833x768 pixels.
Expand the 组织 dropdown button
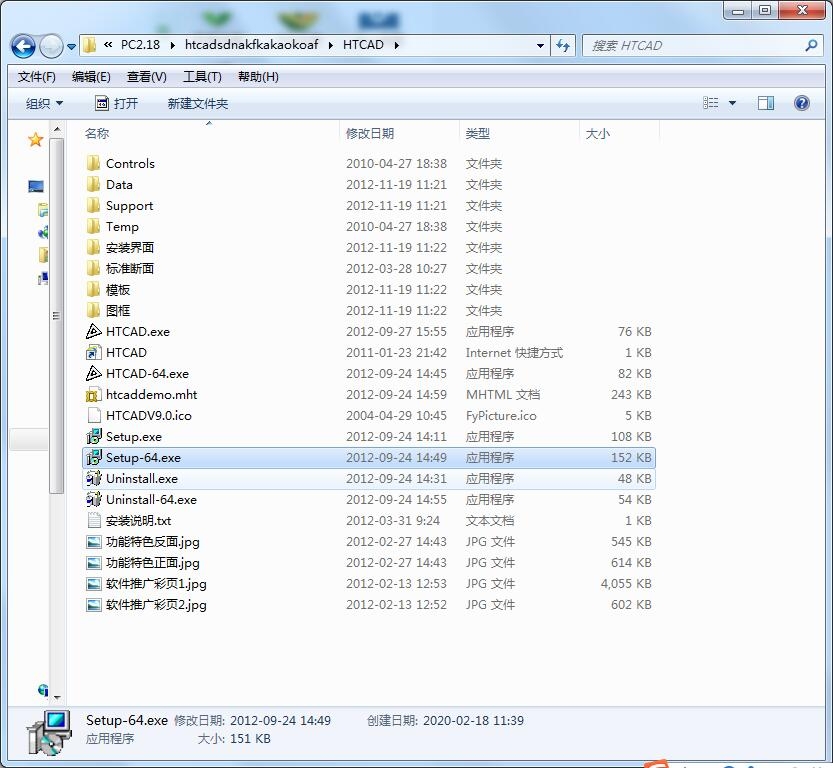44,104
